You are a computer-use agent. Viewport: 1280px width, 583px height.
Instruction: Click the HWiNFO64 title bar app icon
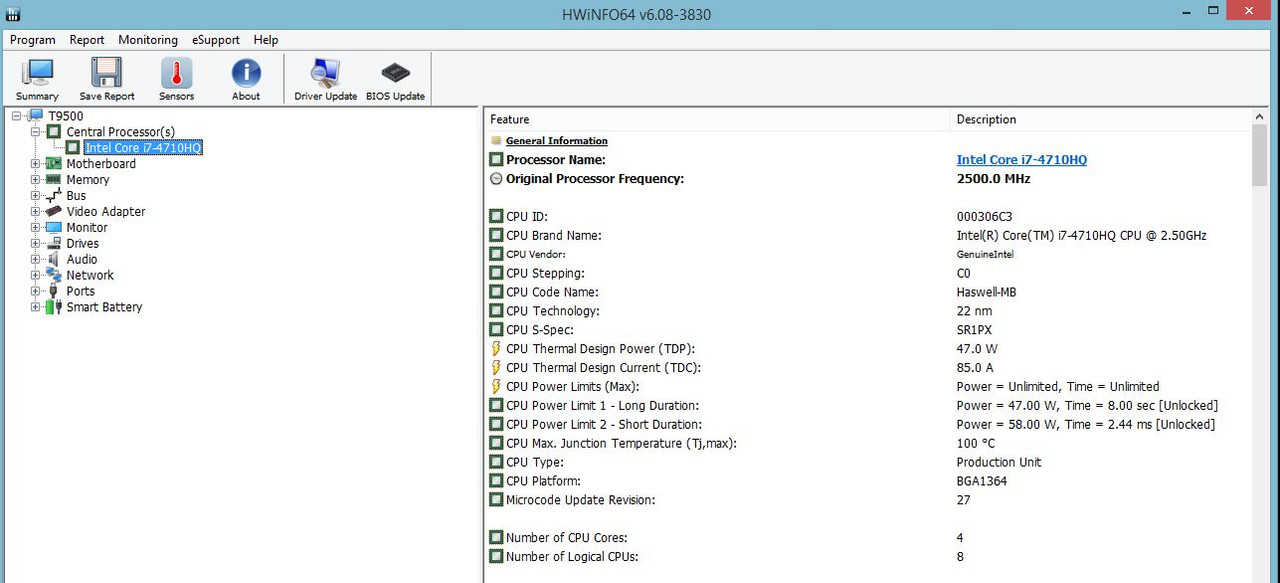pos(13,14)
